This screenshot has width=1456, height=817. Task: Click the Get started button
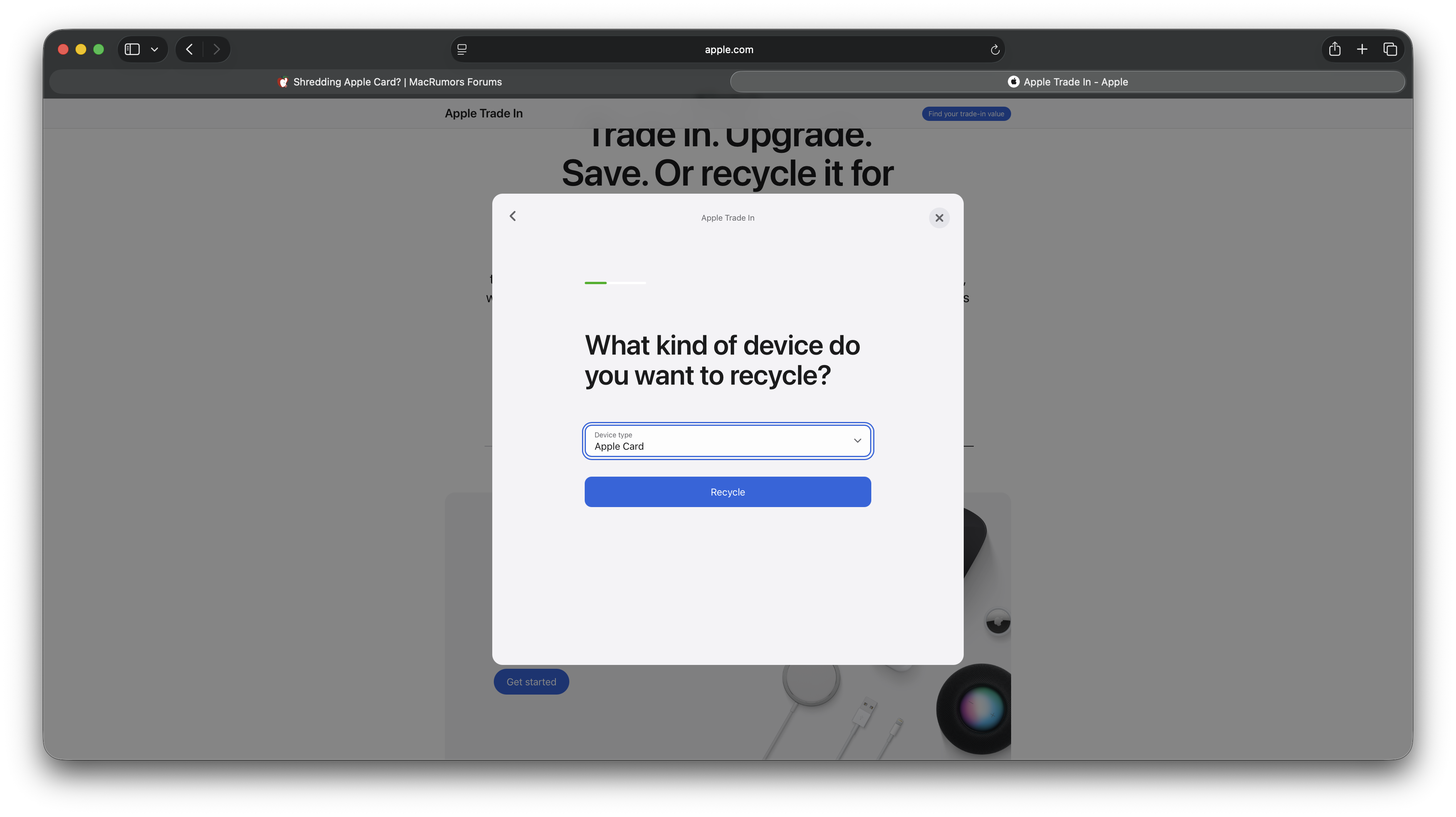point(531,682)
